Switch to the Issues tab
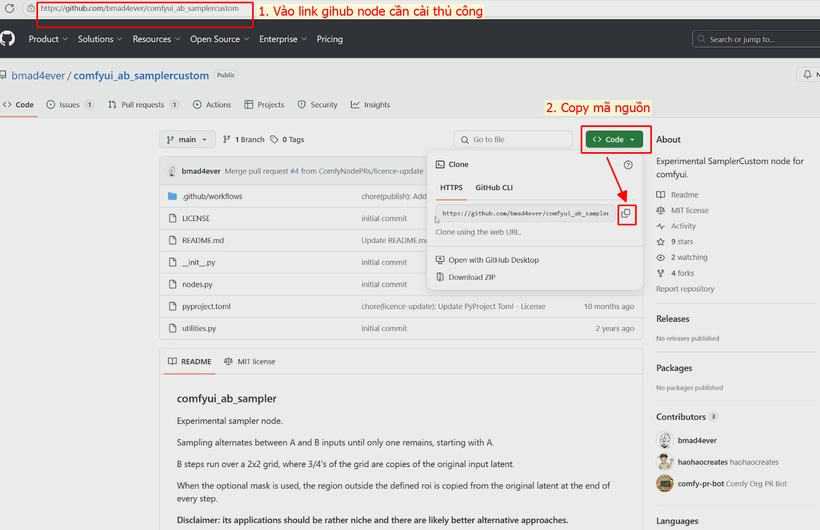The image size is (820, 530). 70,105
